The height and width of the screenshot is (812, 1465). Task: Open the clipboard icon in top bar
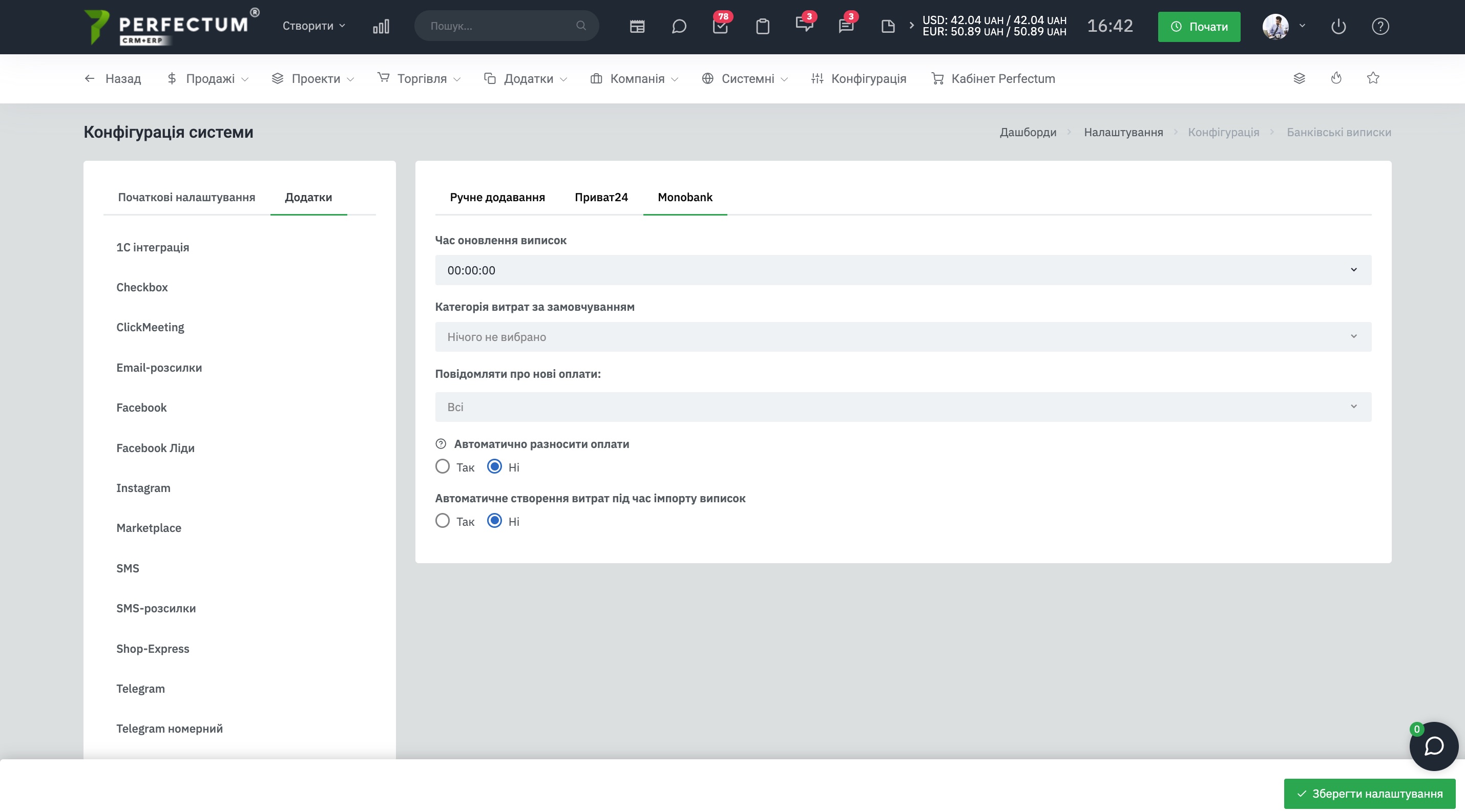click(x=762, y=26)
